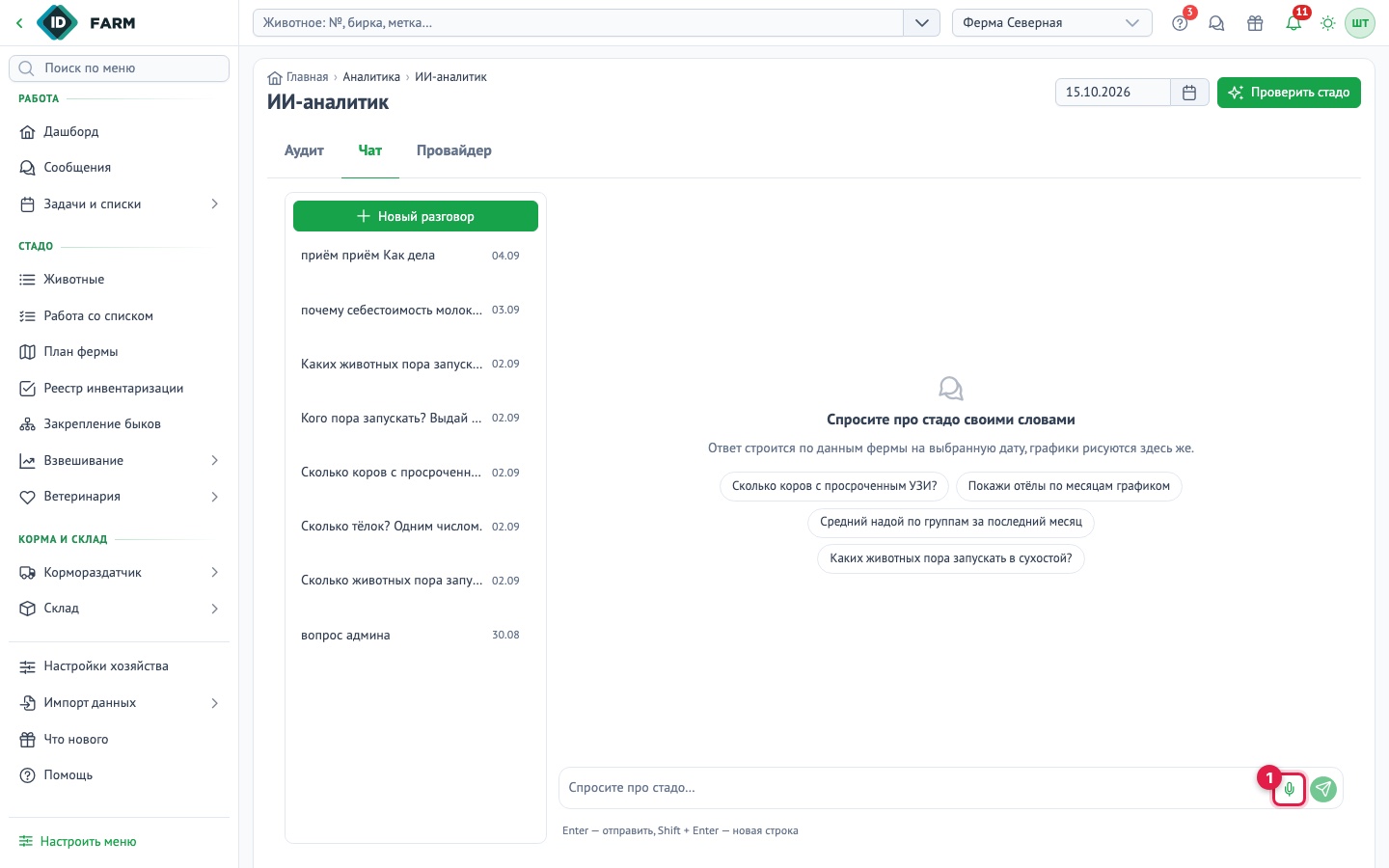Open Настройки хозяйства in sidebar
The width and height of the screenshot is (1389, 868).
[x=119, y=666]
